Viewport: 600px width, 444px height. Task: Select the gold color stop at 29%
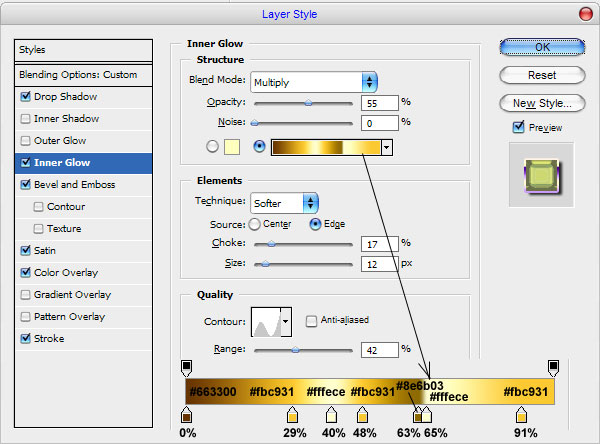click(292, 415)
